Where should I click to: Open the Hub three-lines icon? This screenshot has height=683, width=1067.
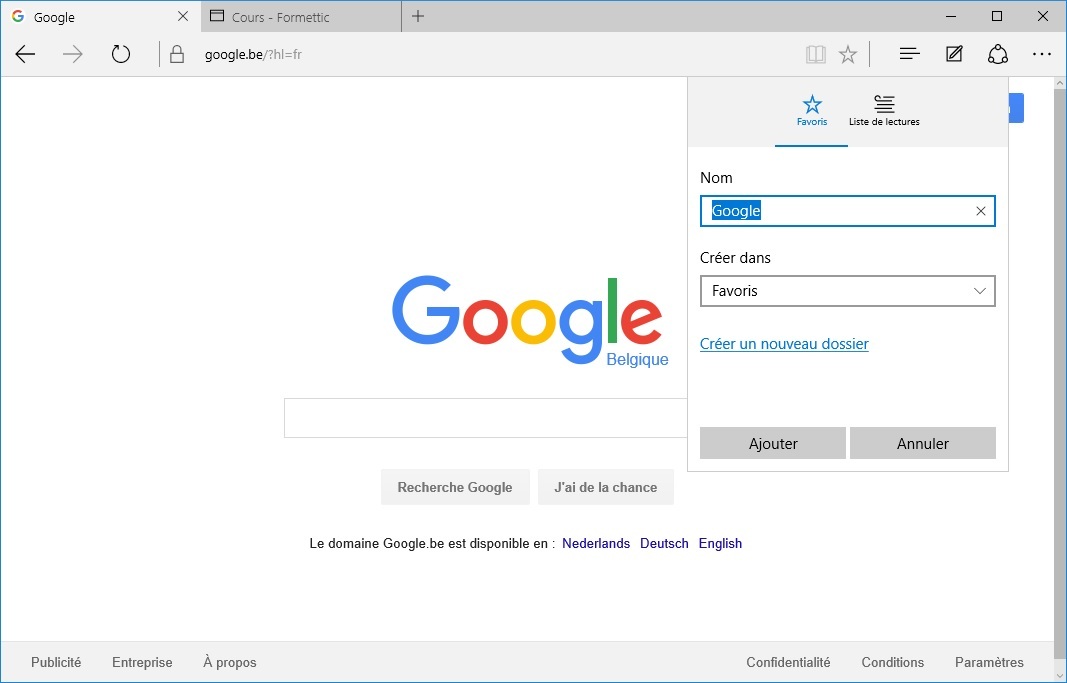(910, 54)
